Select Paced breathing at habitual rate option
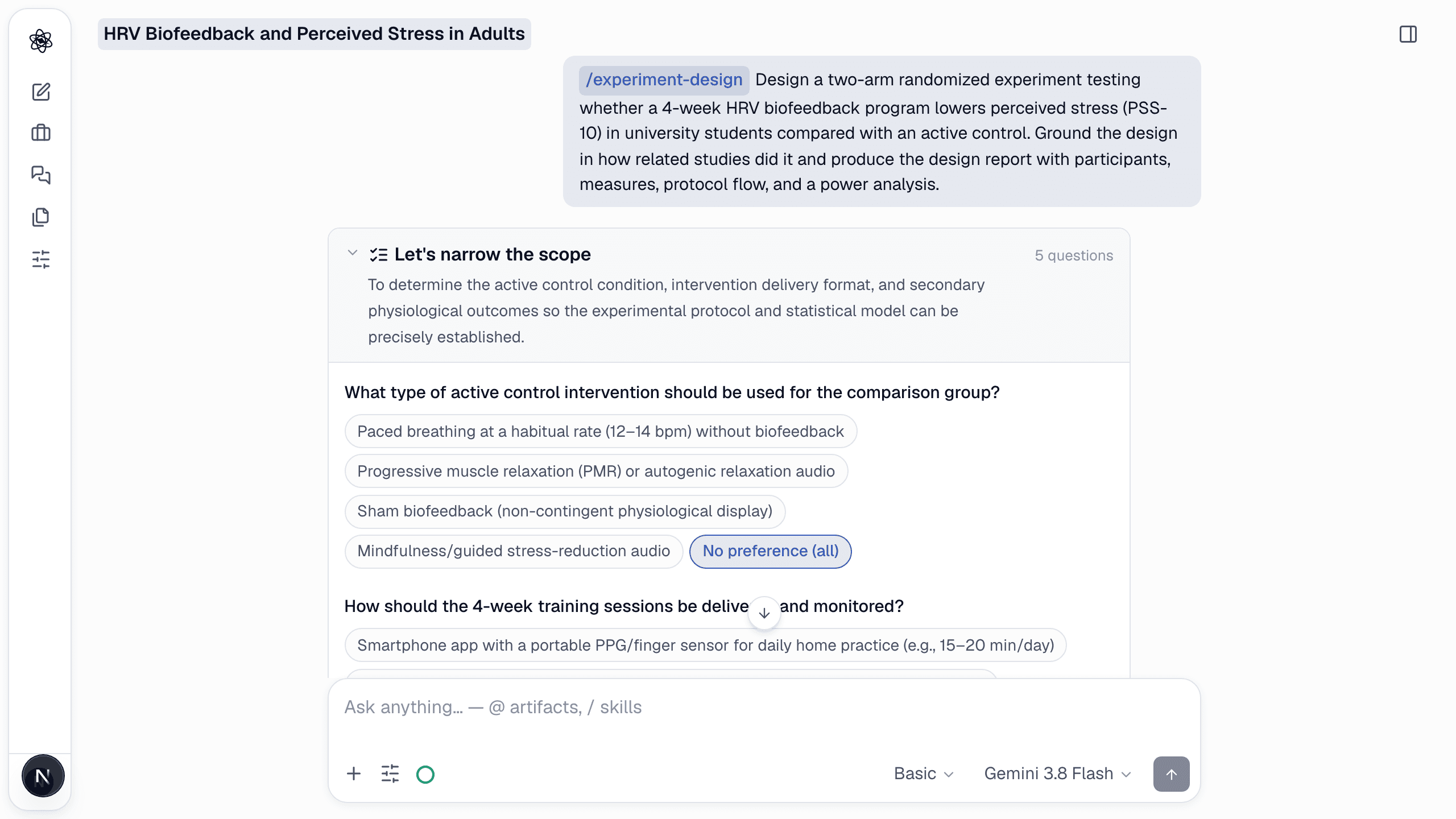This screenshot has height=819, width=1456. click(x=601, y=431)
